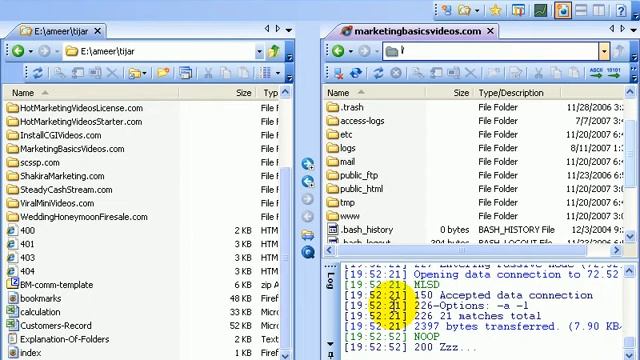The image size is (640, 360).
Task: Open the folder dropdown arrow in top toolbar
Action: click(477, 11)
